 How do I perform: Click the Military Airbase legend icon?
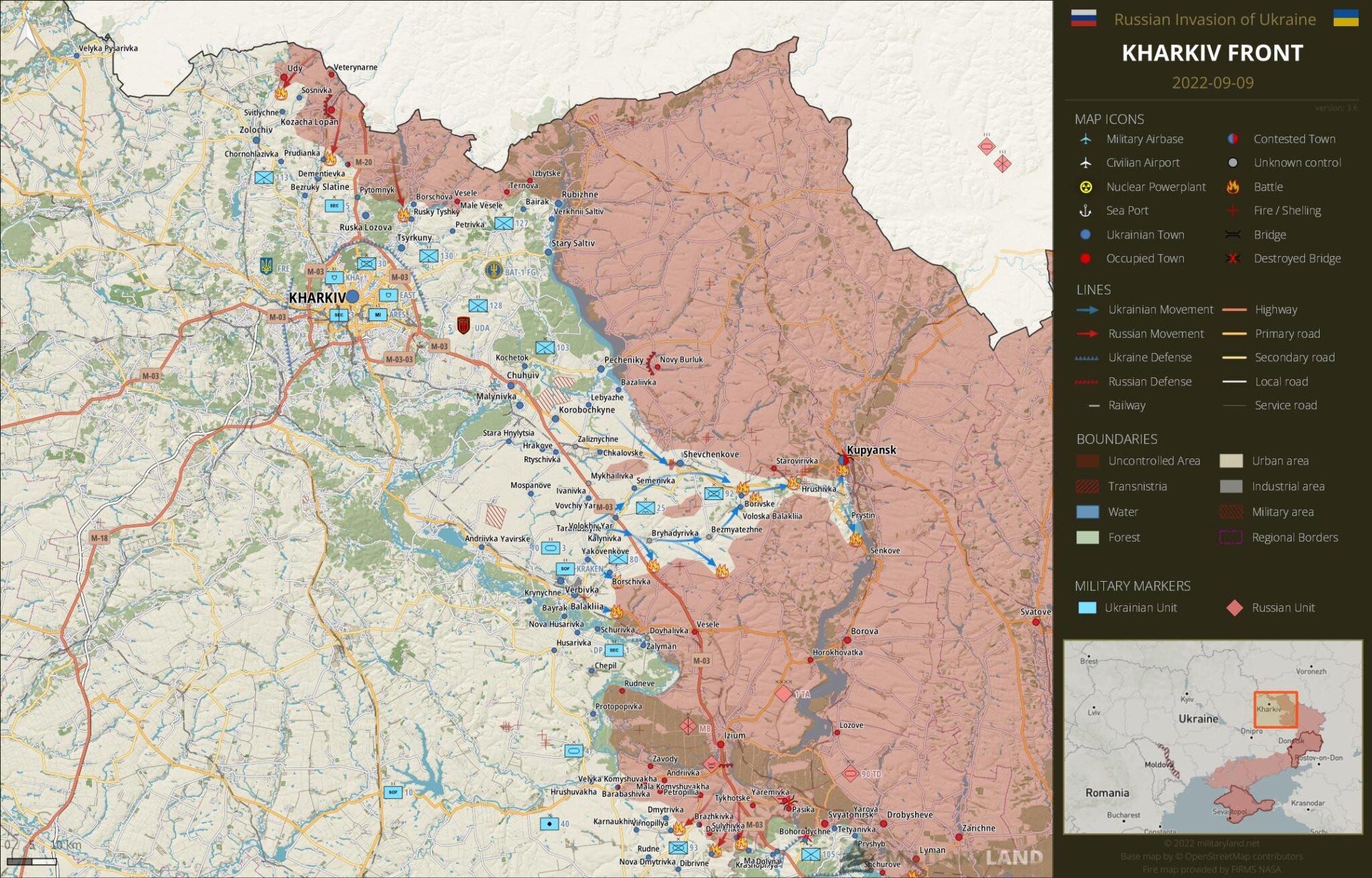(x=1085, y=139)
